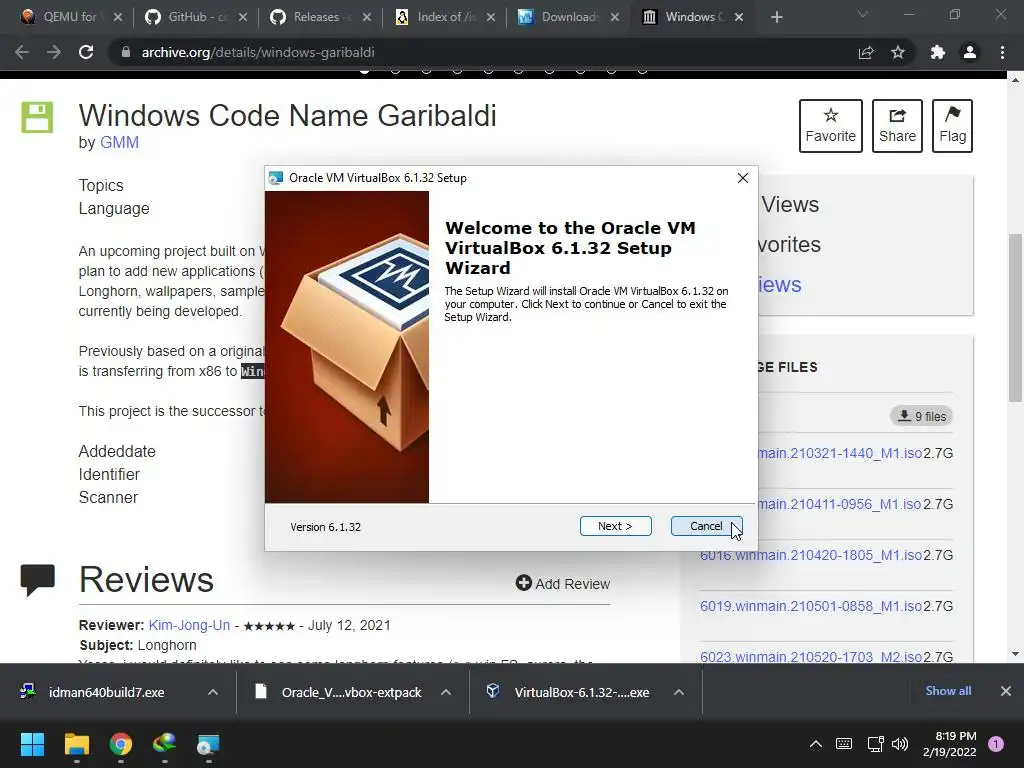1024x768 pixels.
Task: Close the downloads bar
Action: tap(1006, 691)
